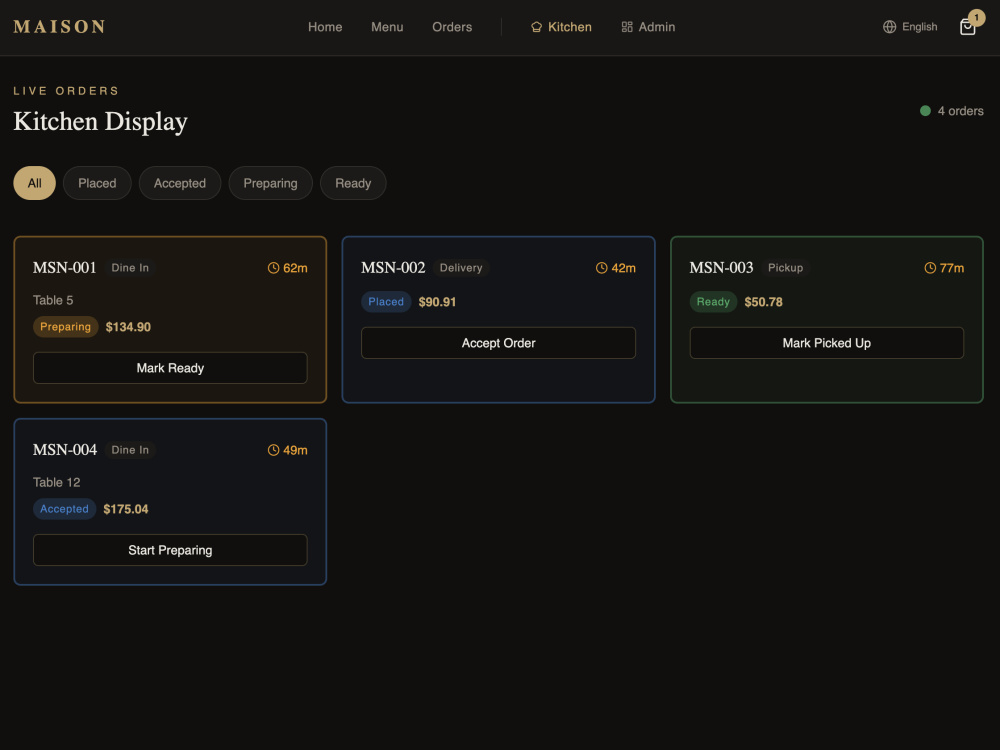Click the 77m elapsed time

pos(952,268)
